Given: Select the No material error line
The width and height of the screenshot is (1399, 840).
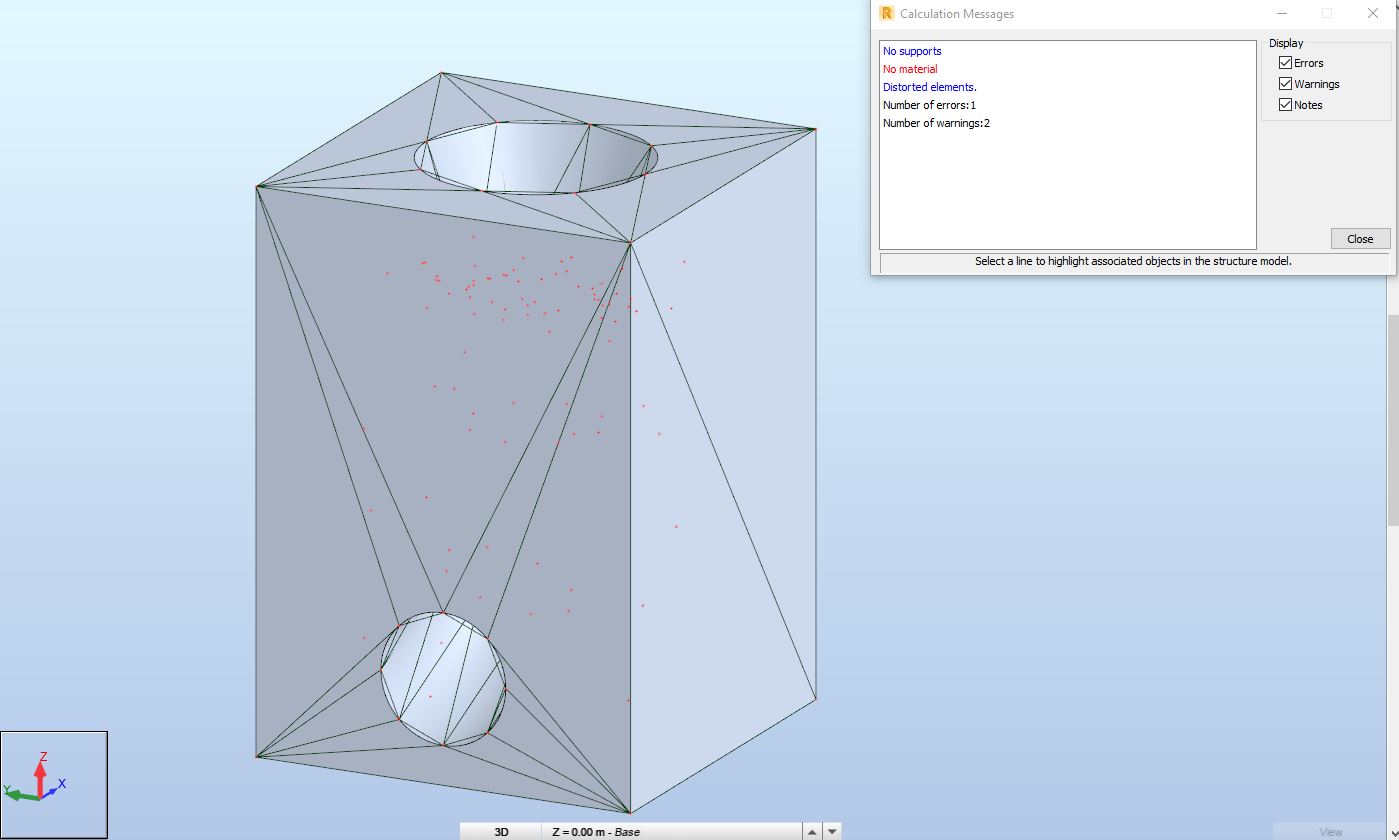Looking at the screenshot, I should pyautogui.click(x=909, y=68).
